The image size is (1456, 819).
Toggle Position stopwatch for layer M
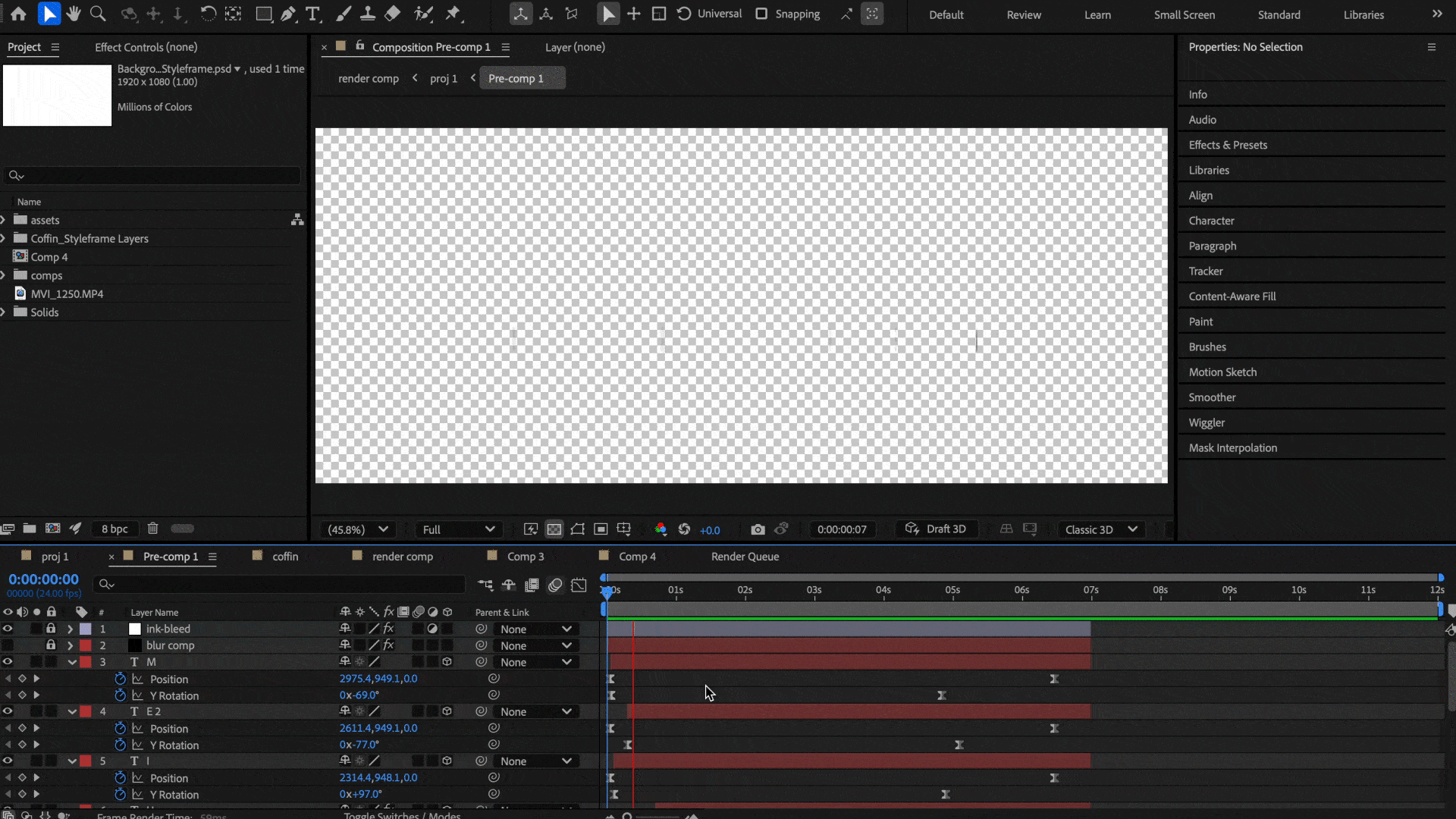tap(120, 679)
